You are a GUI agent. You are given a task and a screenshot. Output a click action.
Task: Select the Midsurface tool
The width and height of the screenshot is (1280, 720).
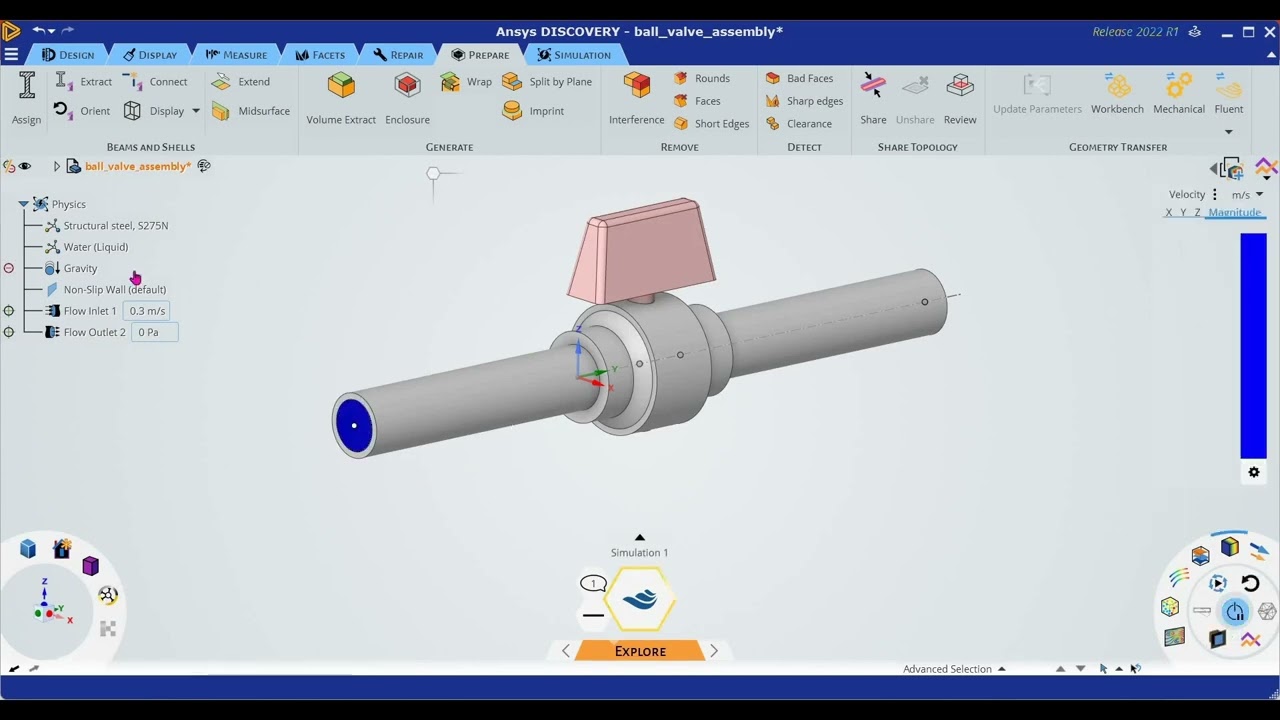pos(251,111)
